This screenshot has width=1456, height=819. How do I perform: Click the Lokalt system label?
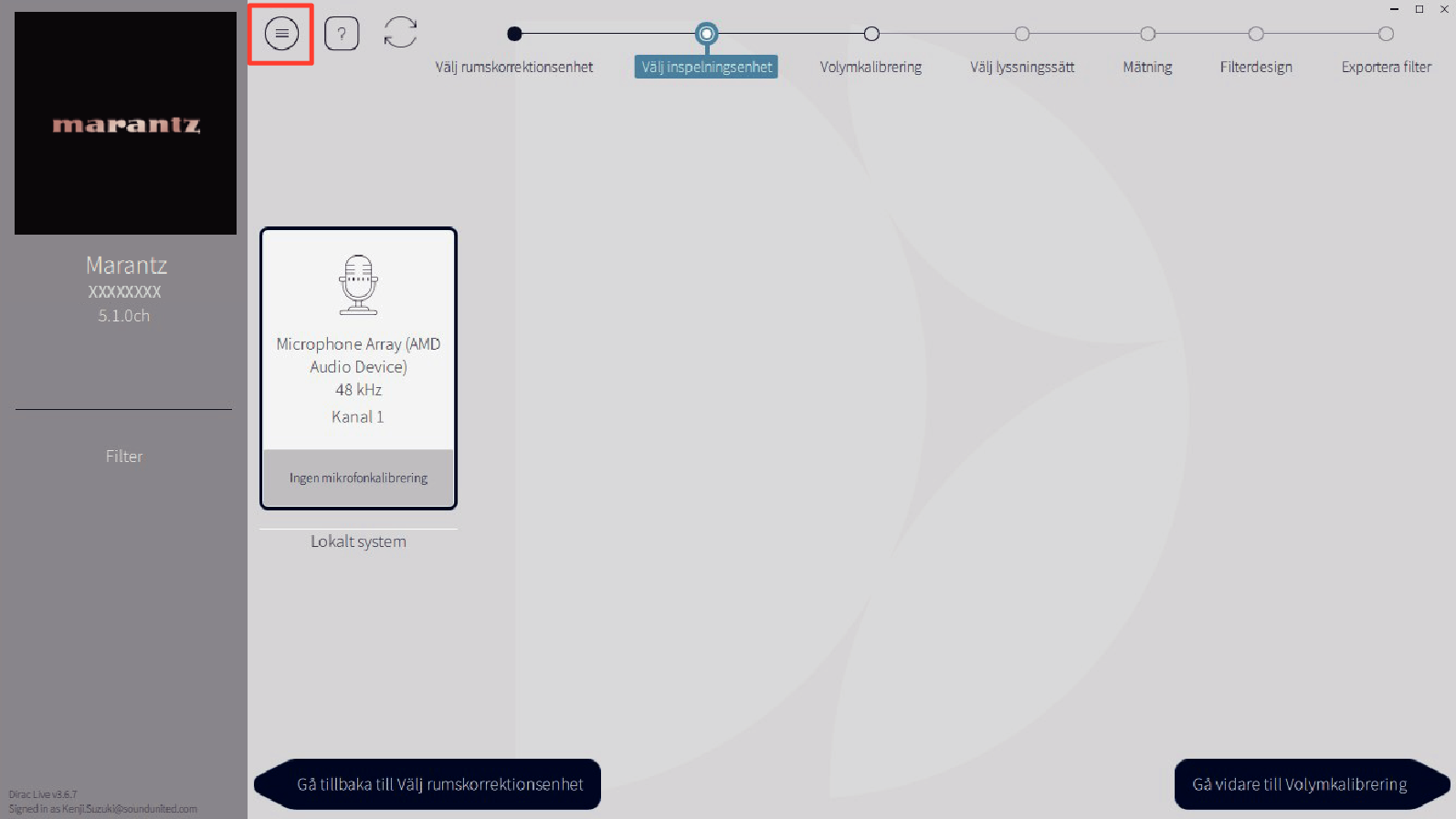click(358, 541)
